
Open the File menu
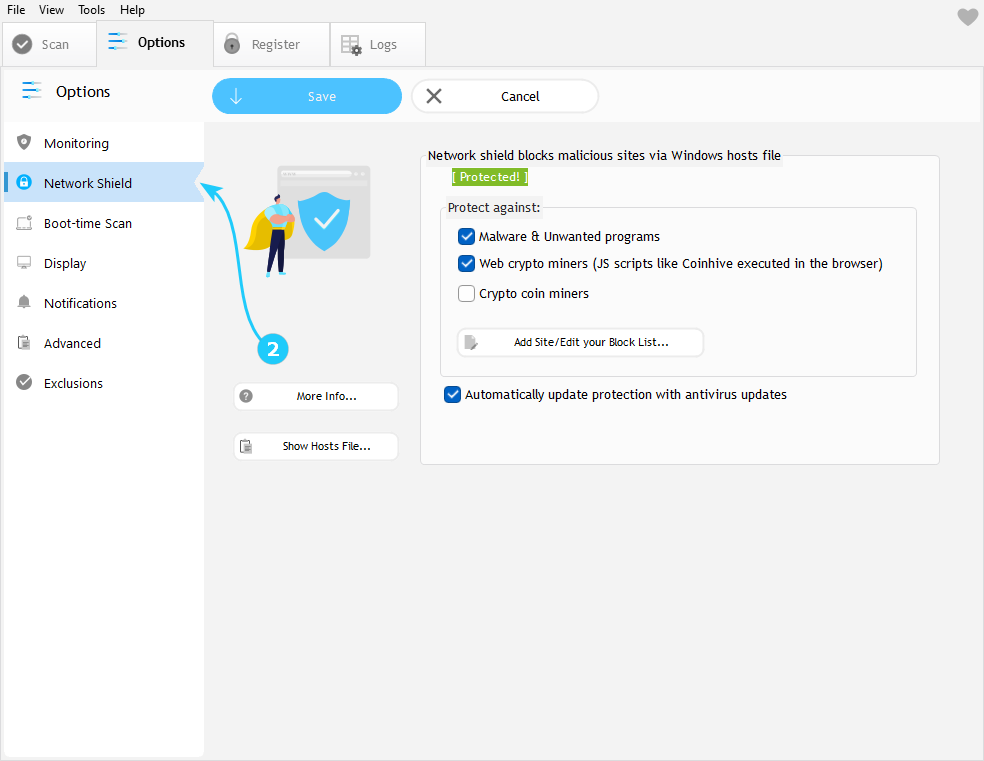point(16,10)
